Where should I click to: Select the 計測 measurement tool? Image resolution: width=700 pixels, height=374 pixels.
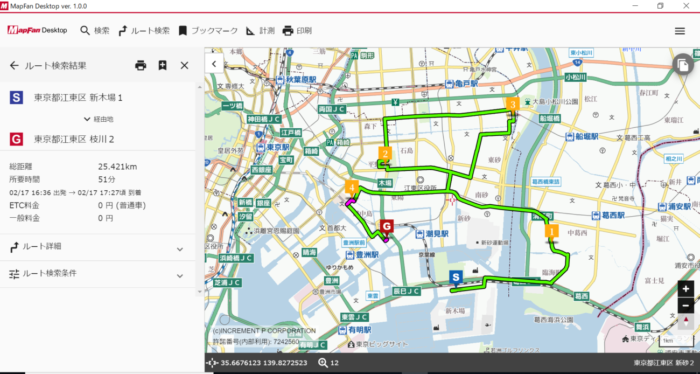[x=260, y=31]
